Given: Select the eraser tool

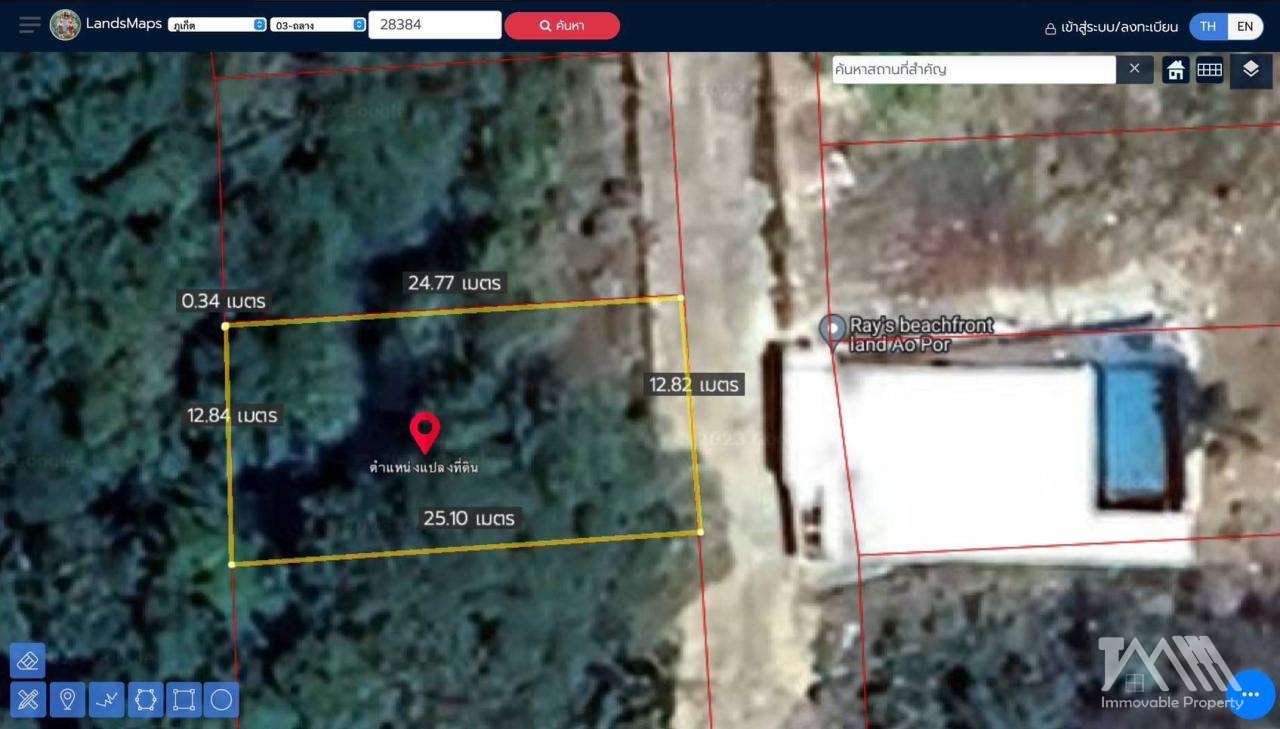Looking at the screenshot, I should 28,661.
